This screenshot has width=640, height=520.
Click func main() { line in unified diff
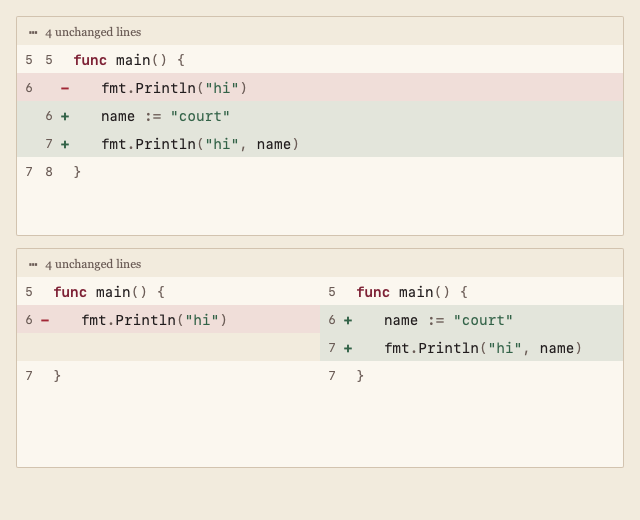(x=320, y=60)
